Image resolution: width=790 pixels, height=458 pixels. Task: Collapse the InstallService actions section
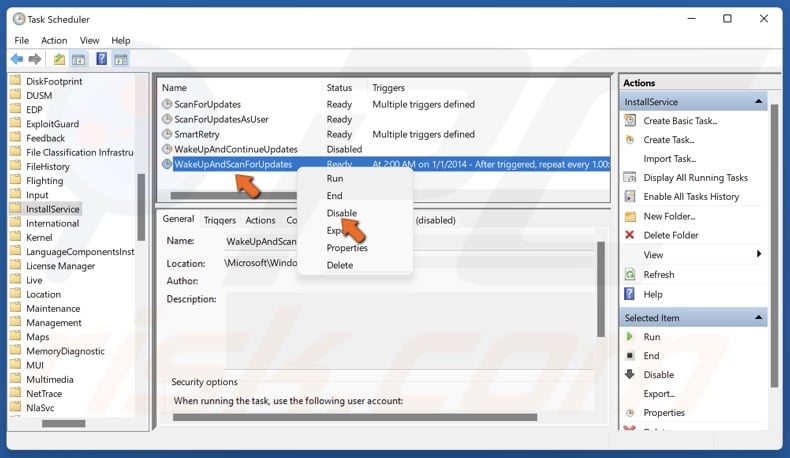click(x=758, y=102)
